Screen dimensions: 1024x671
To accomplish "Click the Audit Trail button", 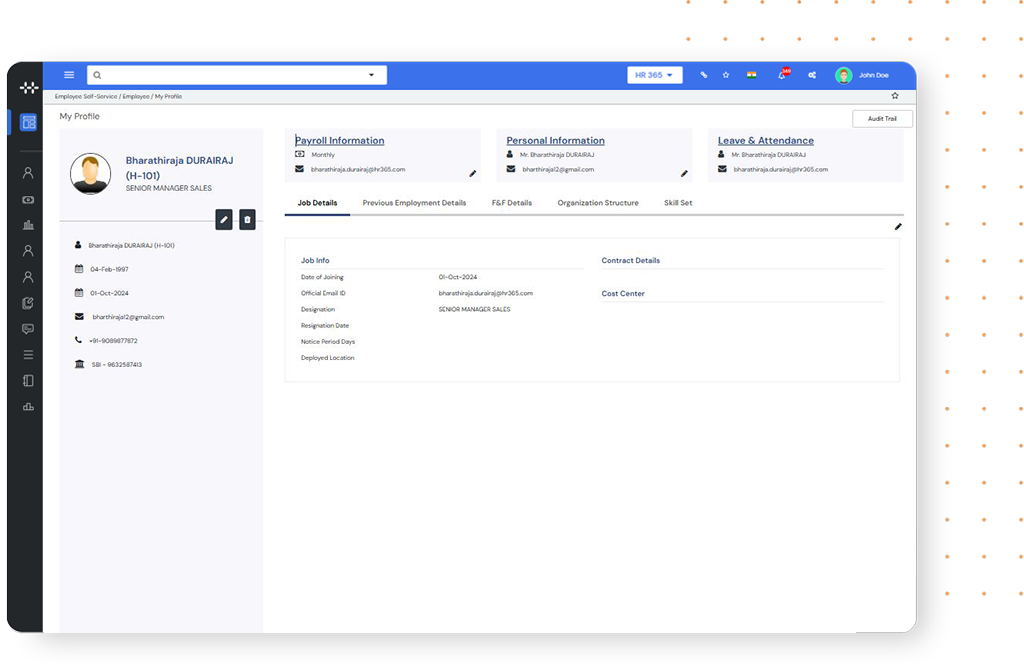I will (x=881, y=117).
